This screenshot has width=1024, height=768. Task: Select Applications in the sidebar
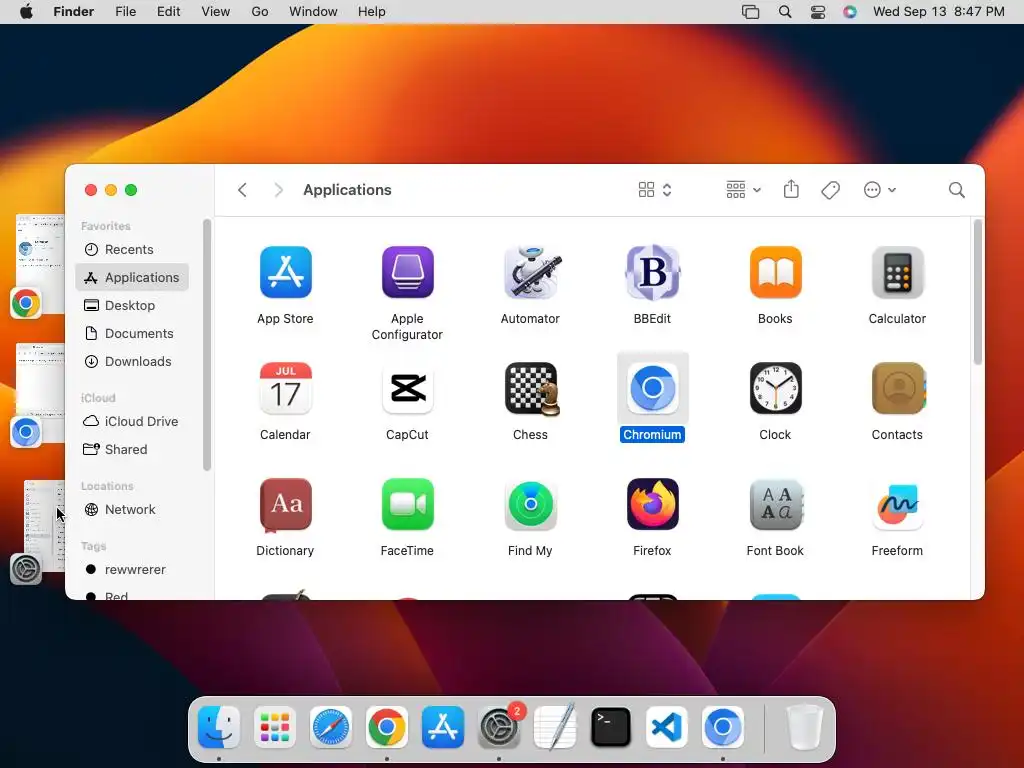[132, 278]
